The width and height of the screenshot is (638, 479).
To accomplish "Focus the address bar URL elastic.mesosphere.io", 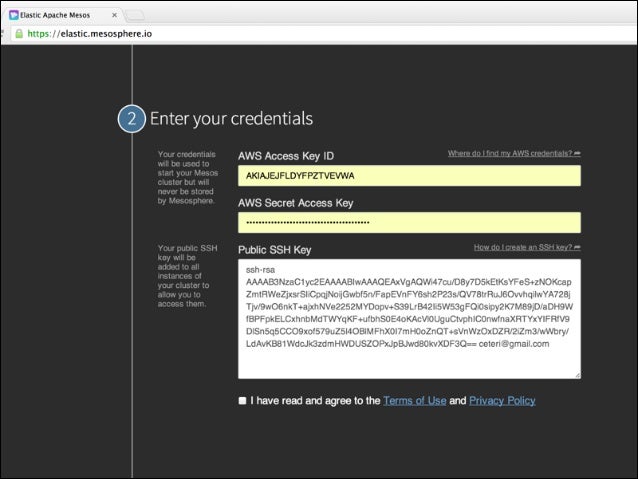I will click(x=90, y=33).
